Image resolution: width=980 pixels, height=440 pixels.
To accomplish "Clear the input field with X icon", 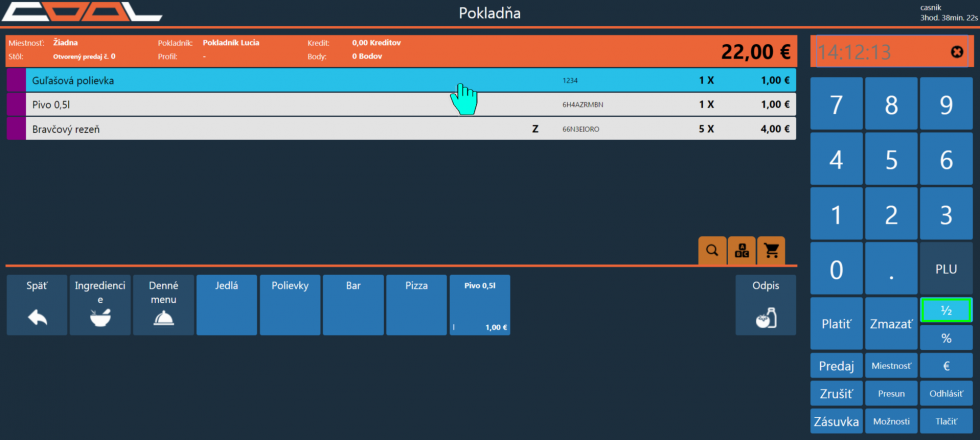I will pyautogui.click(x=957, y=52).
